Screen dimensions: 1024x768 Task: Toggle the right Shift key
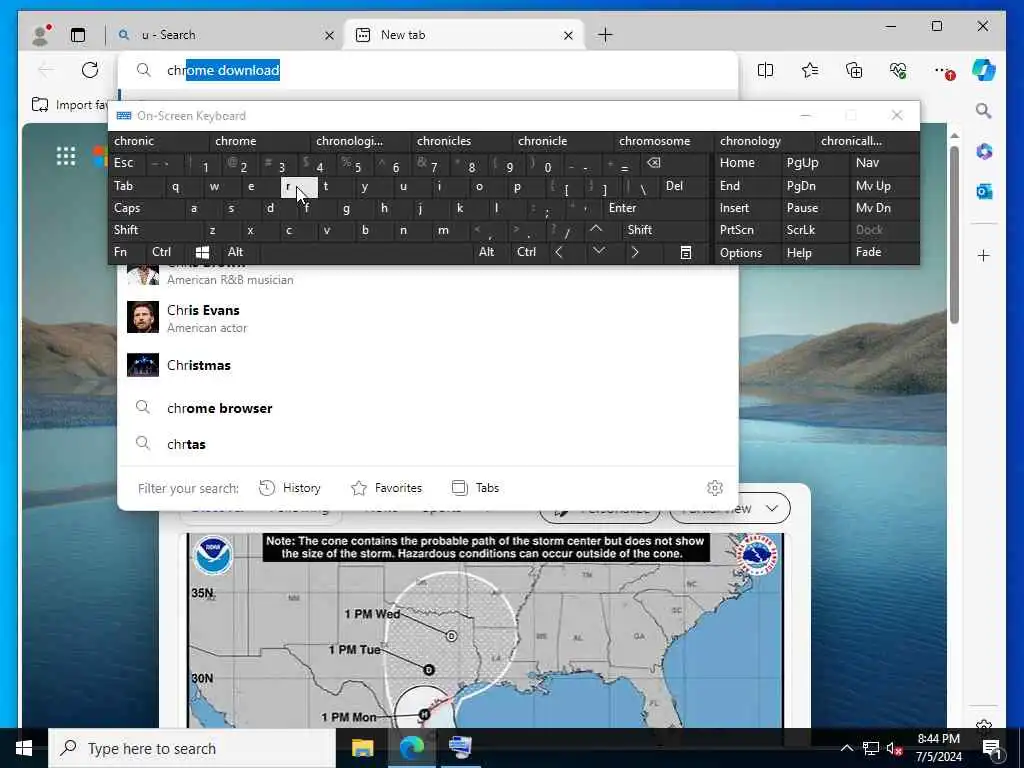pyautogui.click(x=665, y=230)
